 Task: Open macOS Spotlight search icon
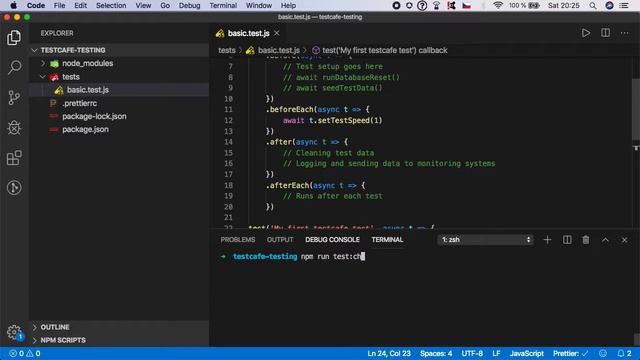click(x=593, y=6)
